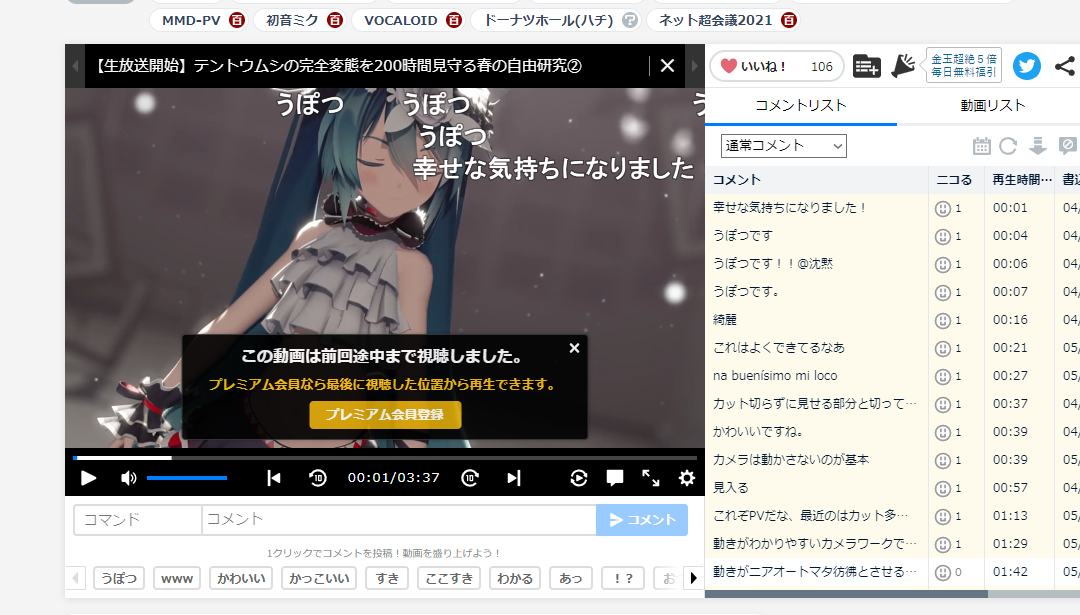1080x615 pixels.
Task: Nicoru the カメラは動かさないのが基本 comment
Action: (x=942, y=461)
